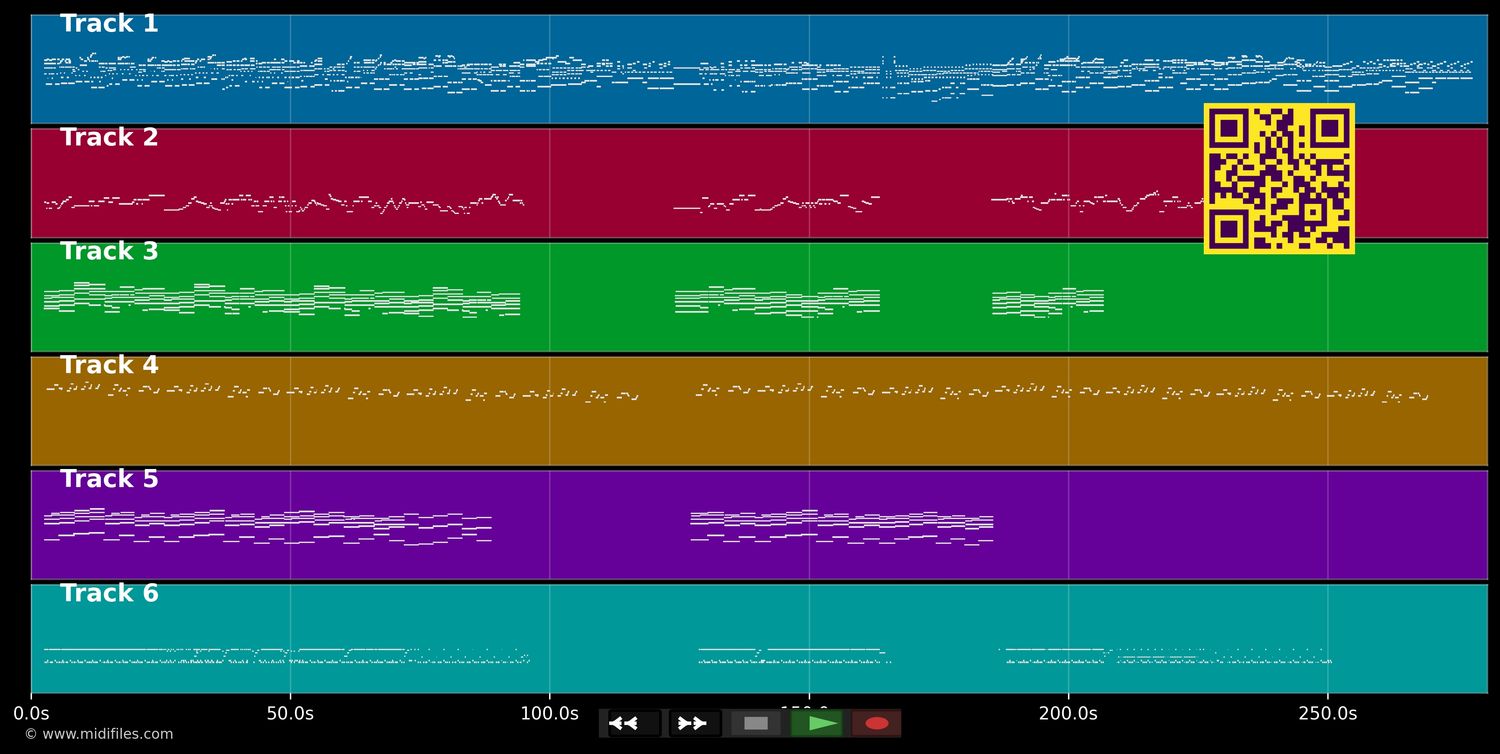
Task: Click the yellow QR code image
Action: click(x=1279, y=178)
